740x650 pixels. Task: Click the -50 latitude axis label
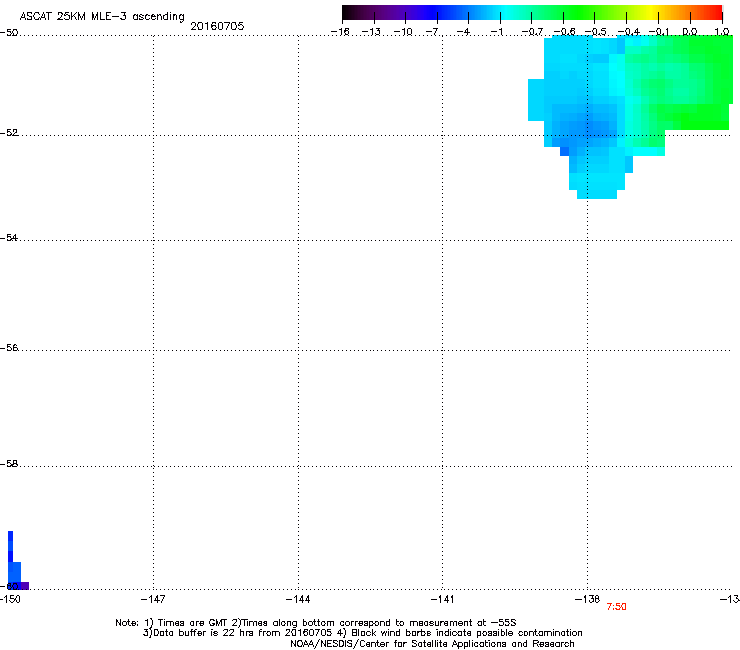point(9,33)
